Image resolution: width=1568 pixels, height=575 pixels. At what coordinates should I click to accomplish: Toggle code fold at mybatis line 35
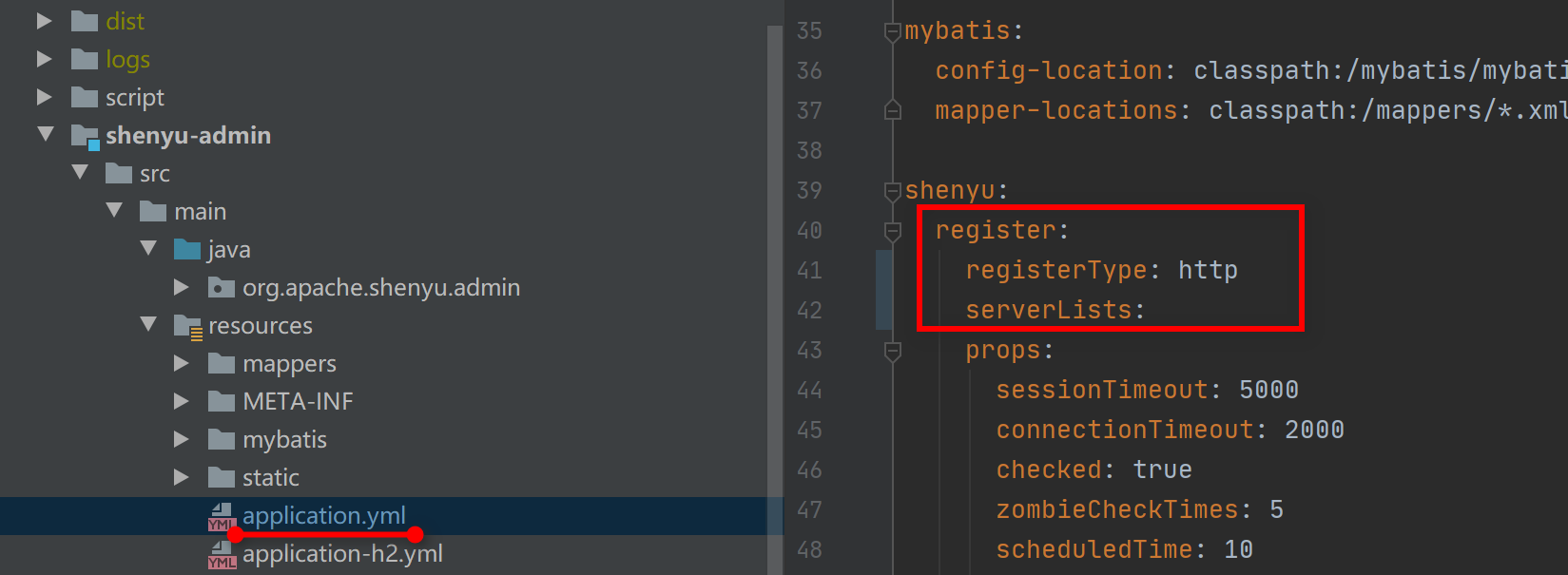coord(892,31)
